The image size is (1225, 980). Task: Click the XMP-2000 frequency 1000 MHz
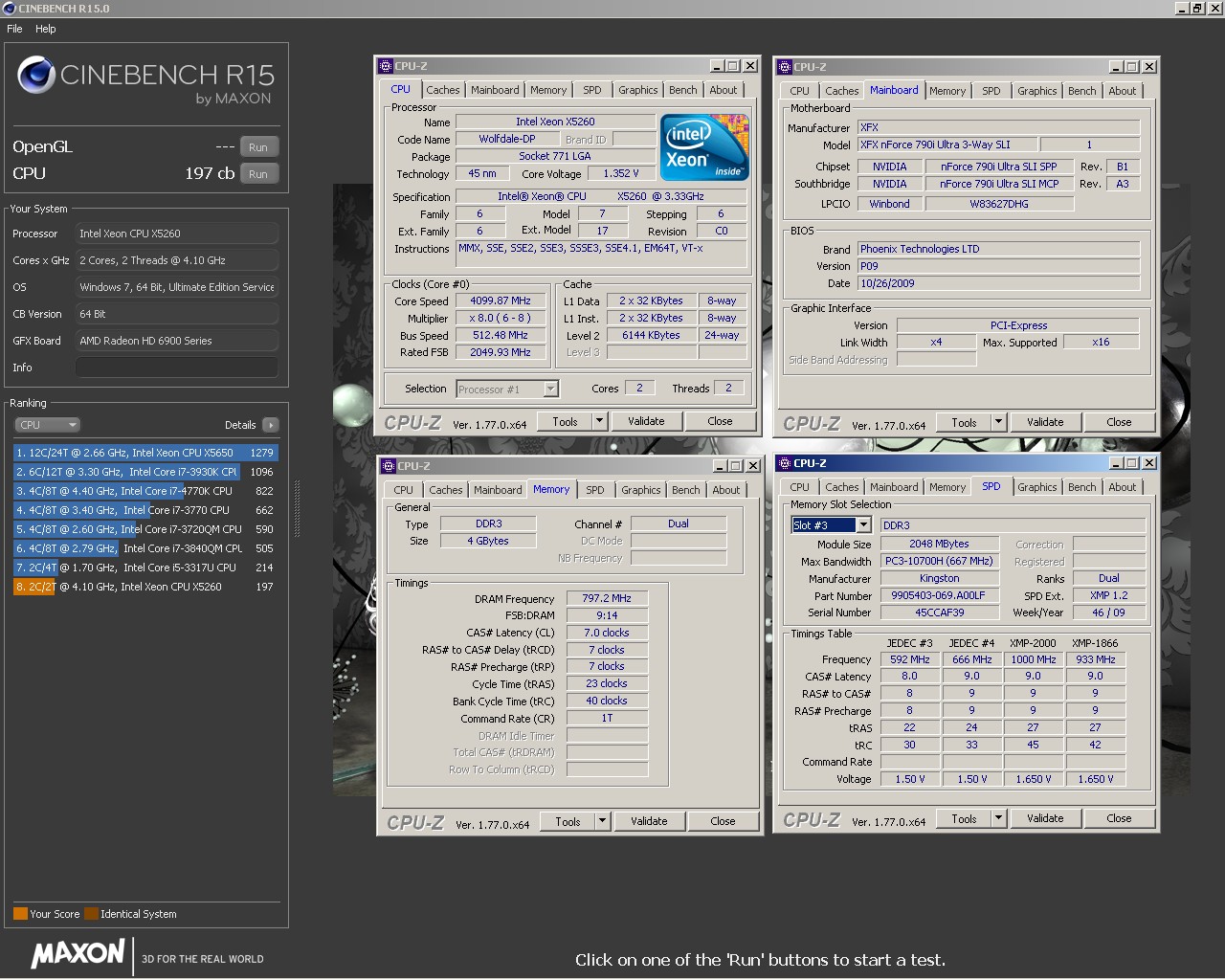tap(1034, 659)
